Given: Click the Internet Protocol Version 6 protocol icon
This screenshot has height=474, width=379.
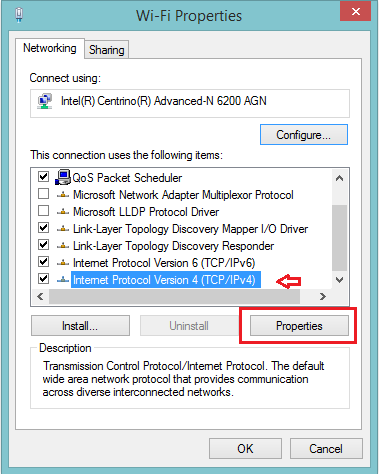Looking at the screenshot, I should (x=63, y=263).
